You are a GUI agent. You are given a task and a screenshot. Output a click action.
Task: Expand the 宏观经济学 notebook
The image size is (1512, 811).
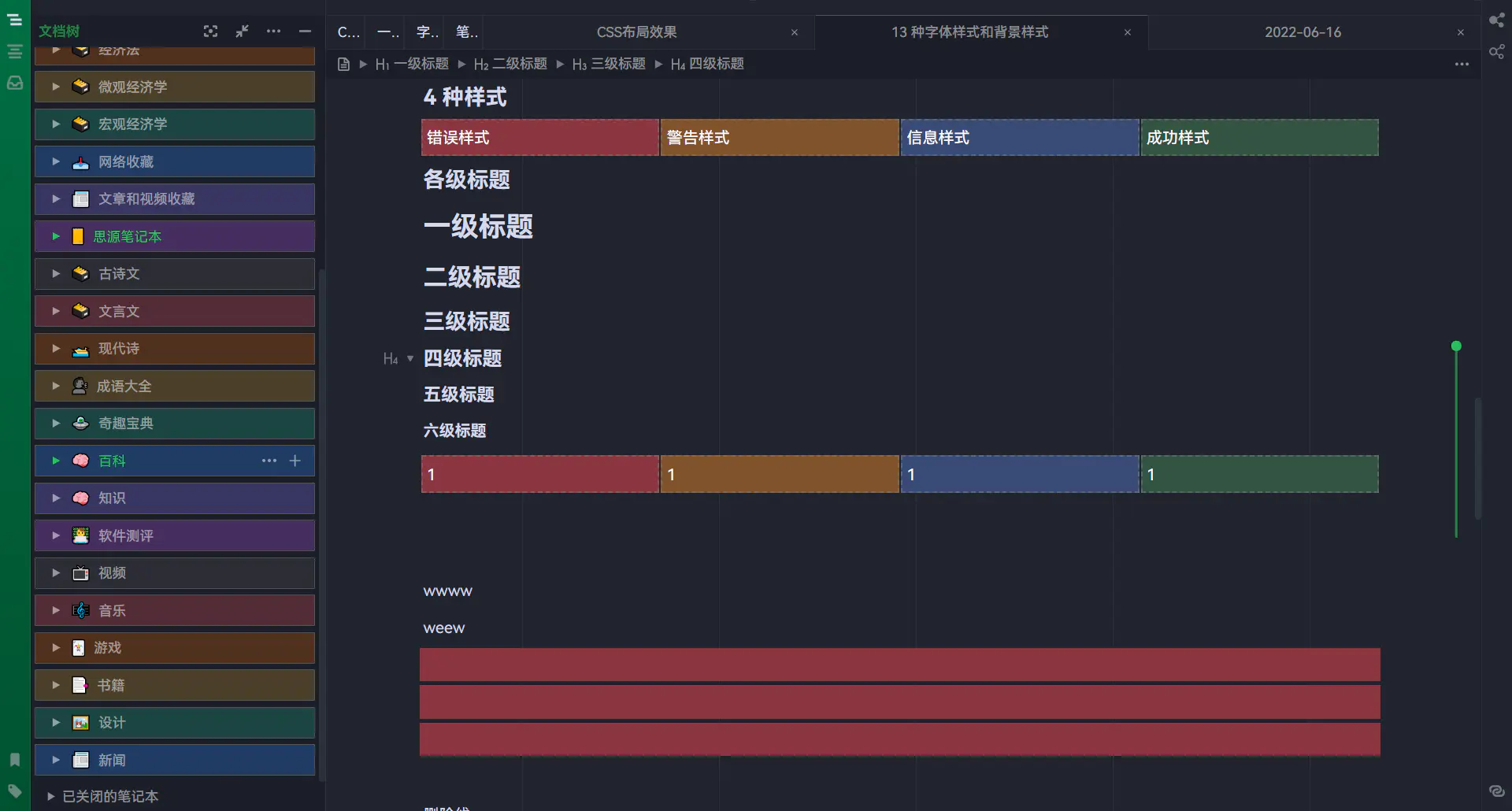click(56, 124)
